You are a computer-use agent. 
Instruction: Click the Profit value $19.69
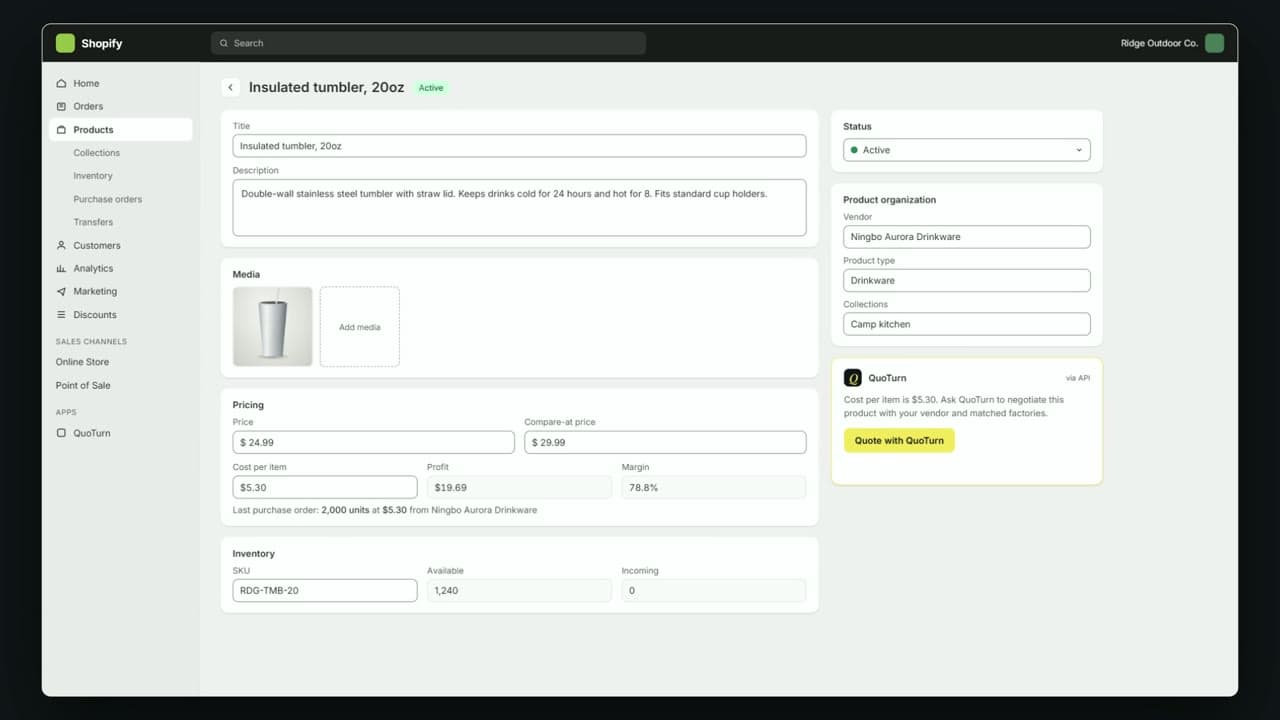point(519,487)
